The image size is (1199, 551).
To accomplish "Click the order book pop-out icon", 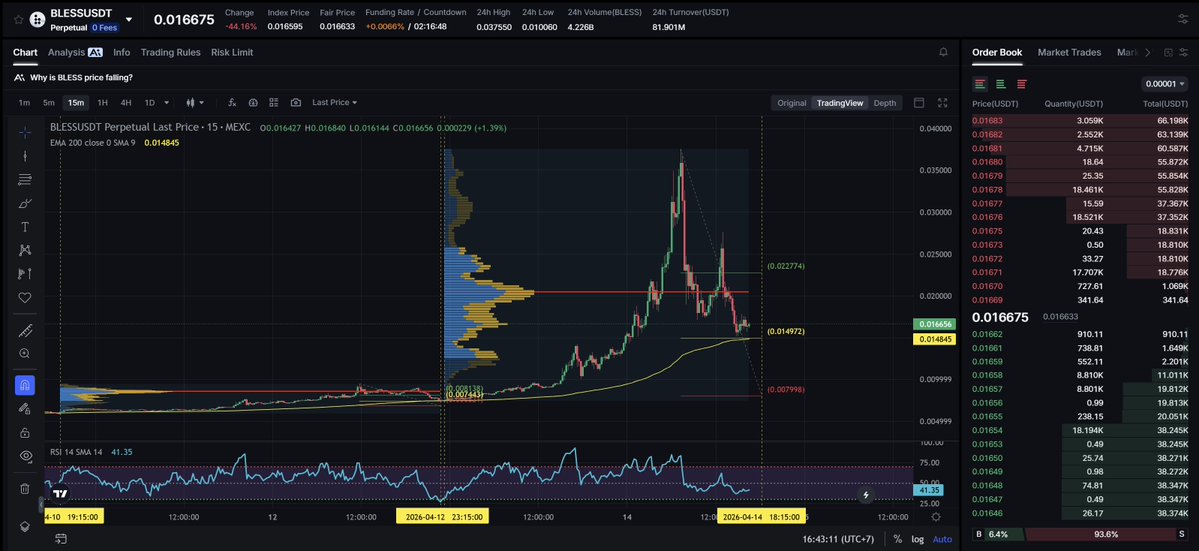I will (x=1168, y=52).
